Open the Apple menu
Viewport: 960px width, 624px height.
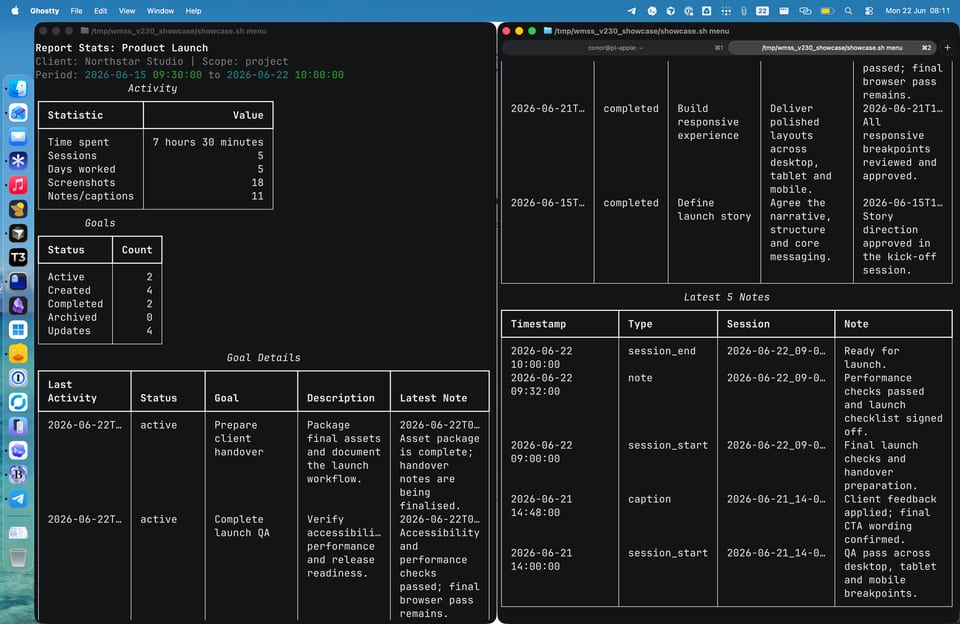click(15, 10)
